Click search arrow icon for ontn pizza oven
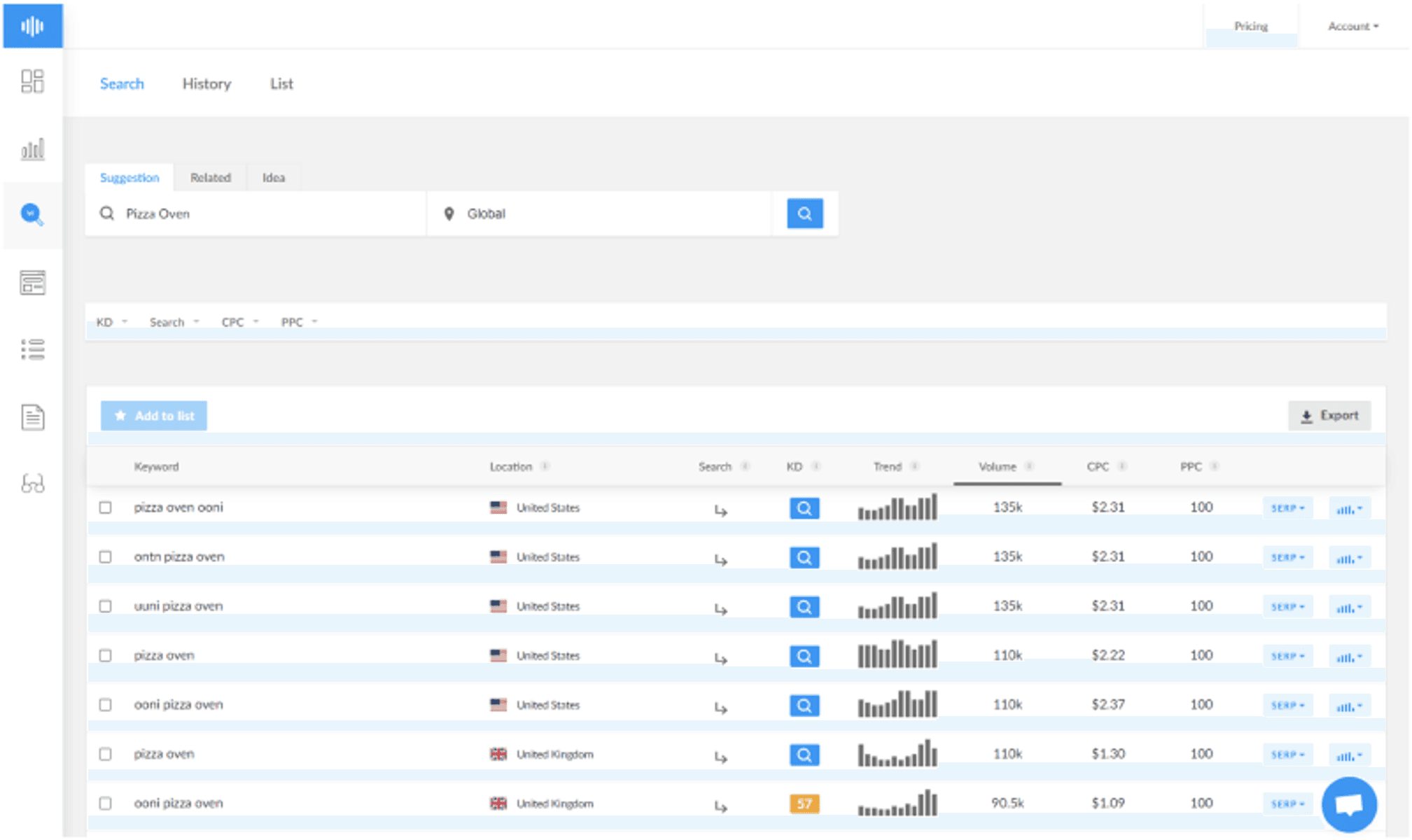Image resolution: width=1412 pixels, height=840 pixels. (720, 559)
